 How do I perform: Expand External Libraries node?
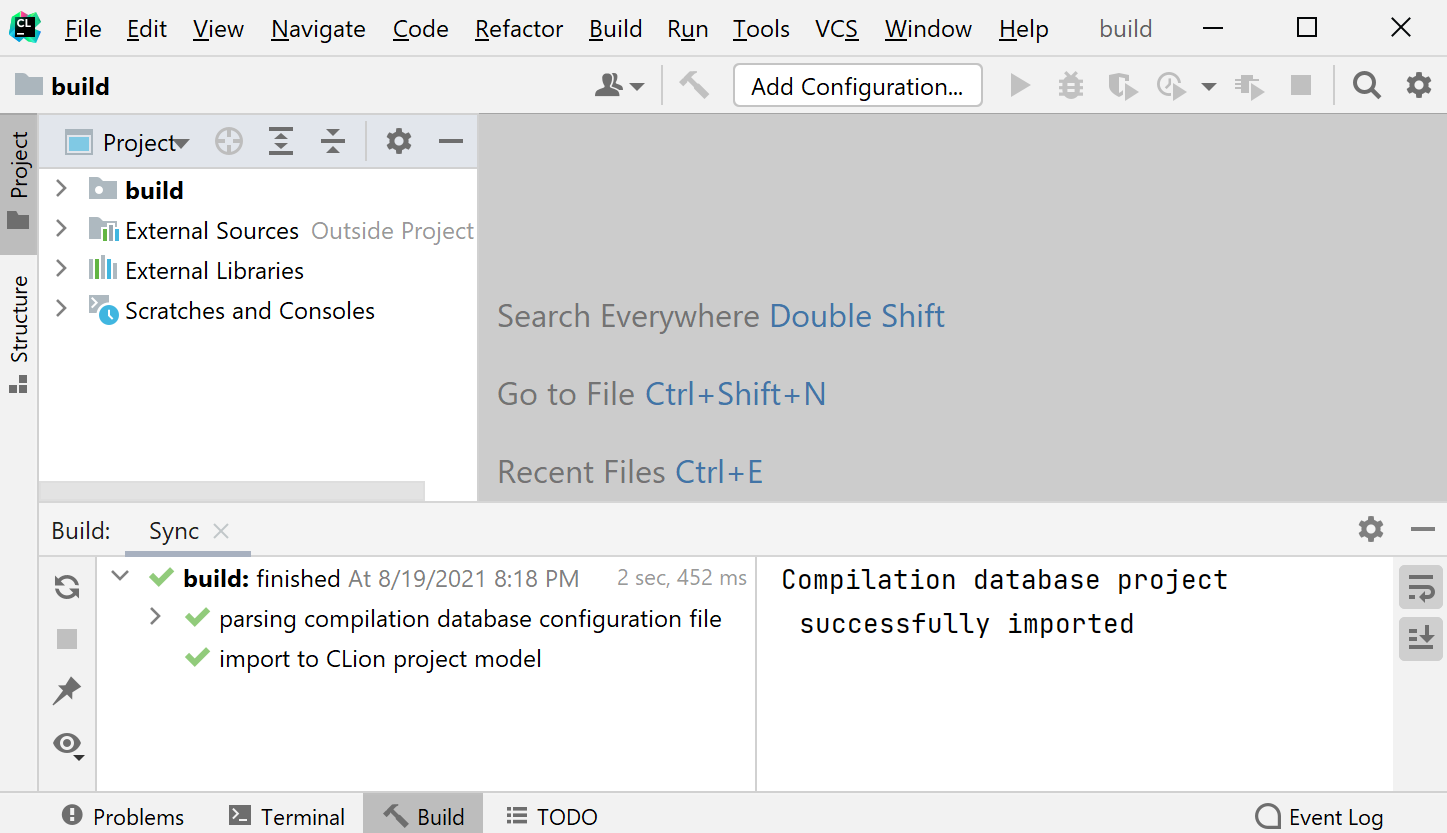[x=61, y=269]
